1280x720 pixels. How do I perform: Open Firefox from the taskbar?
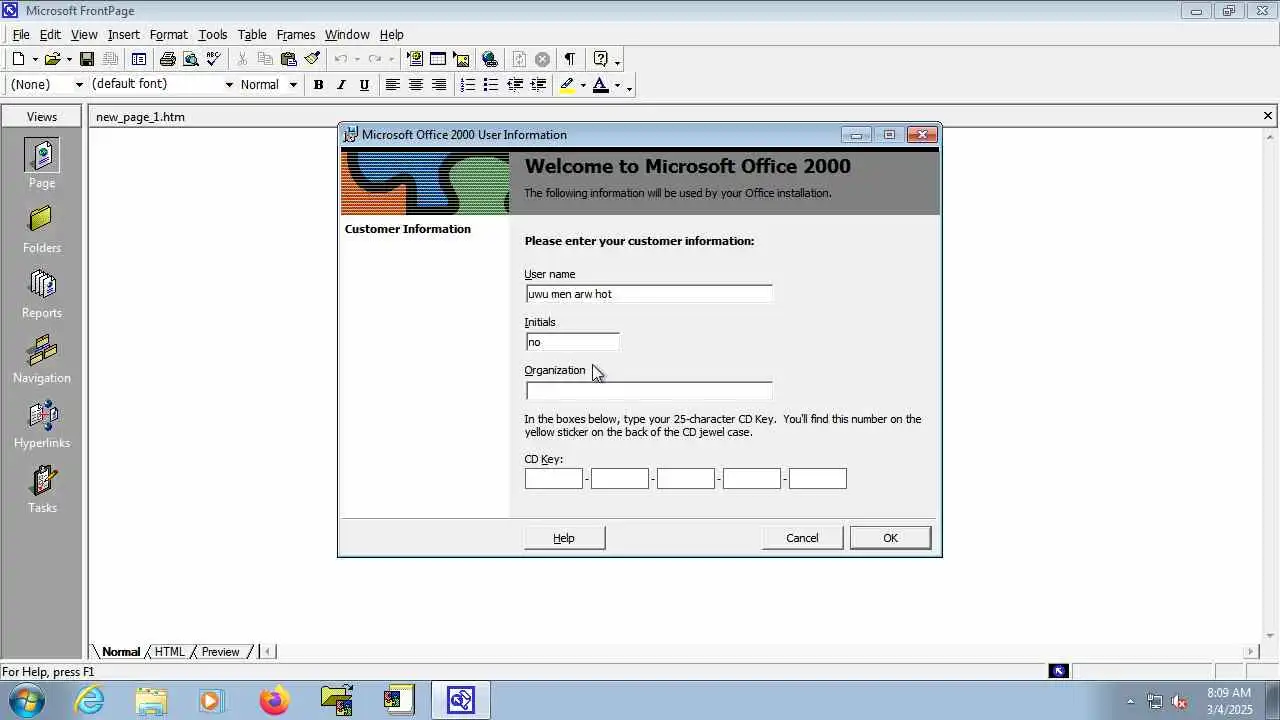point(274,700)
